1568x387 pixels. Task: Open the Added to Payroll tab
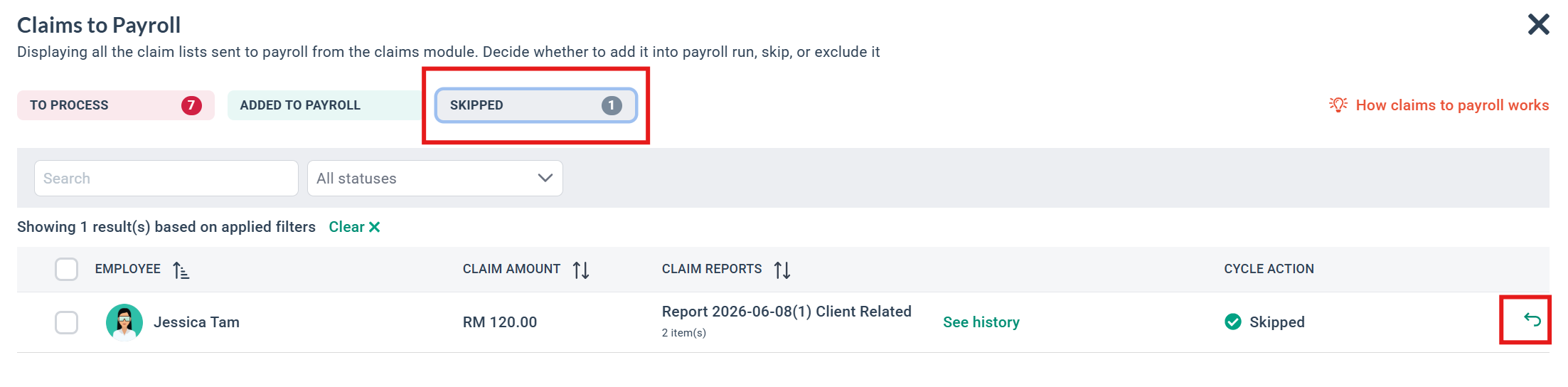[325, 105]
